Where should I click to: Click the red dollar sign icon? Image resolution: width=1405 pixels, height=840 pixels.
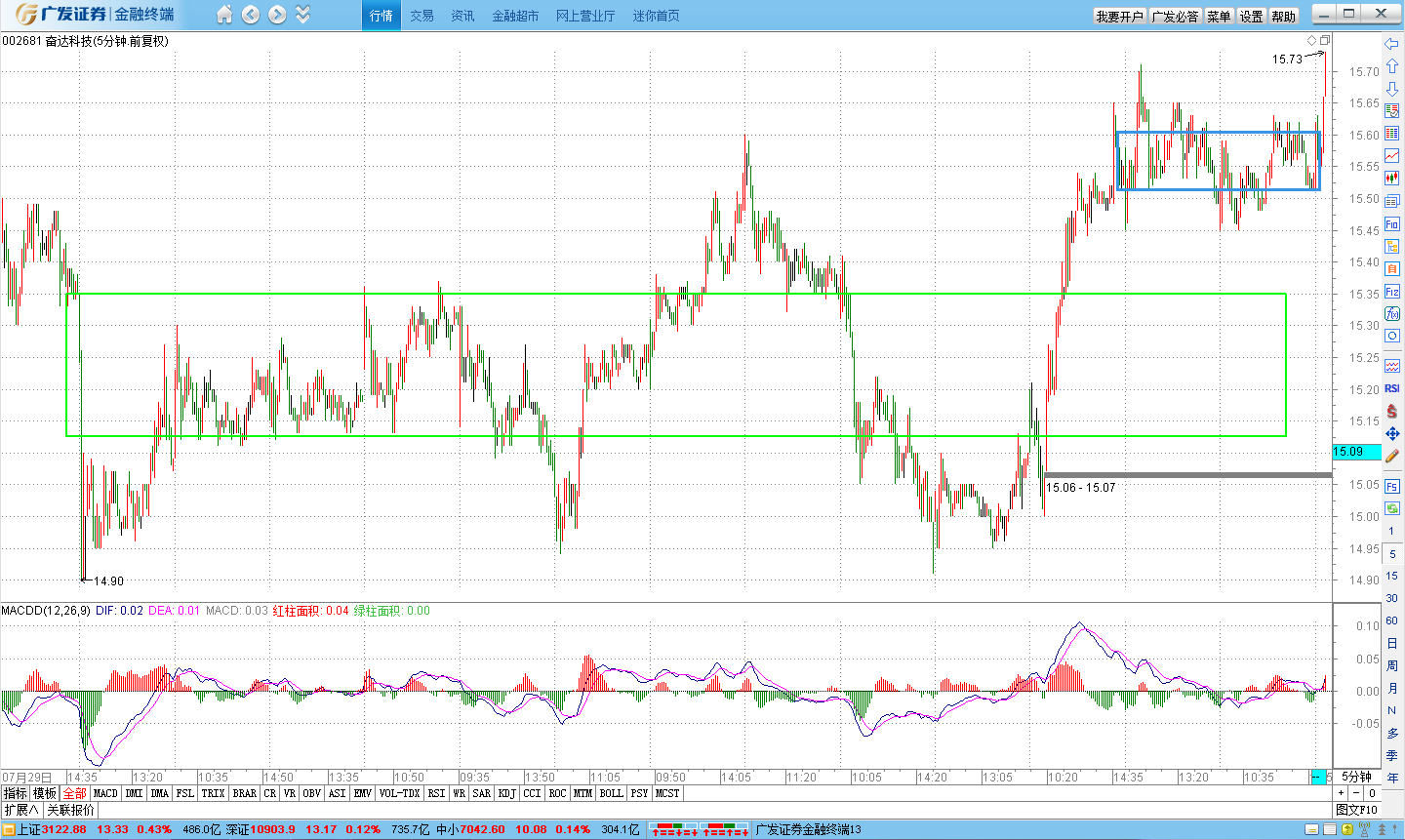(x=1392, y=411)
